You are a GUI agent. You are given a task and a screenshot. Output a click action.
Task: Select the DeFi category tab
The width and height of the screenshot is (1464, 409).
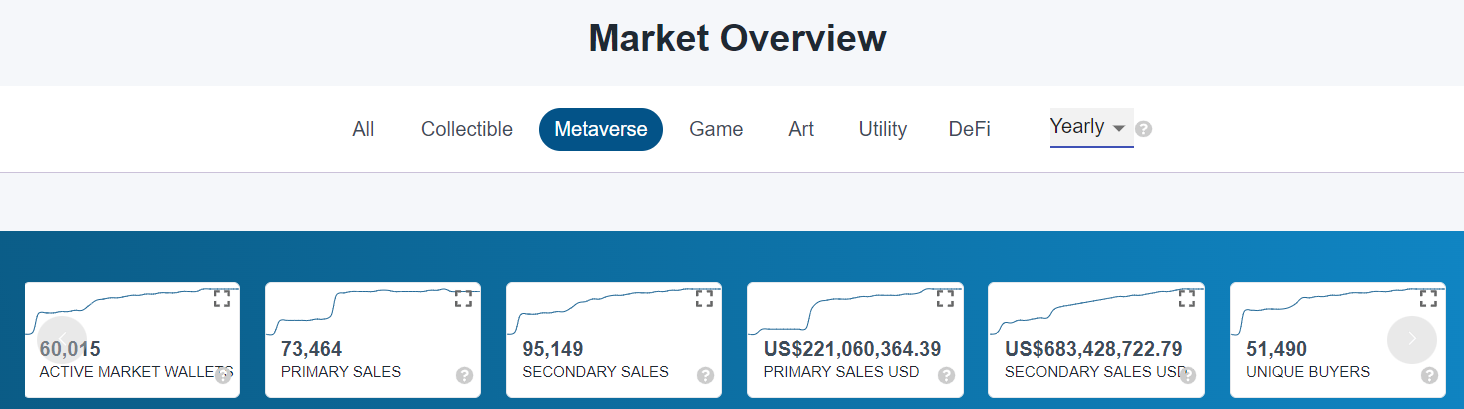(970, 129)
